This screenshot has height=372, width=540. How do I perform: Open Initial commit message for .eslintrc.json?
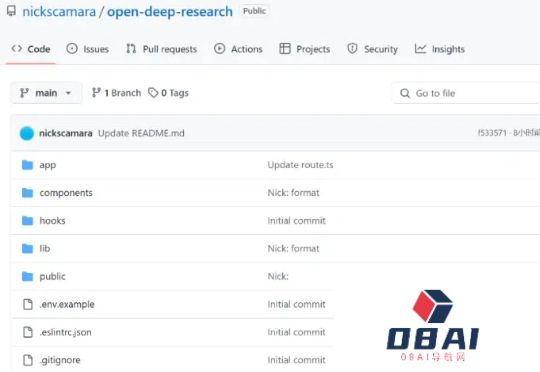pos(296,332)
